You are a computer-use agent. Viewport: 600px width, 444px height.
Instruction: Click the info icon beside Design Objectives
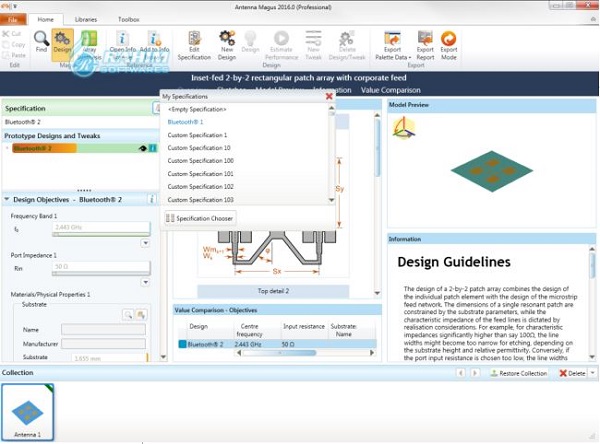[x=152, y=199]
